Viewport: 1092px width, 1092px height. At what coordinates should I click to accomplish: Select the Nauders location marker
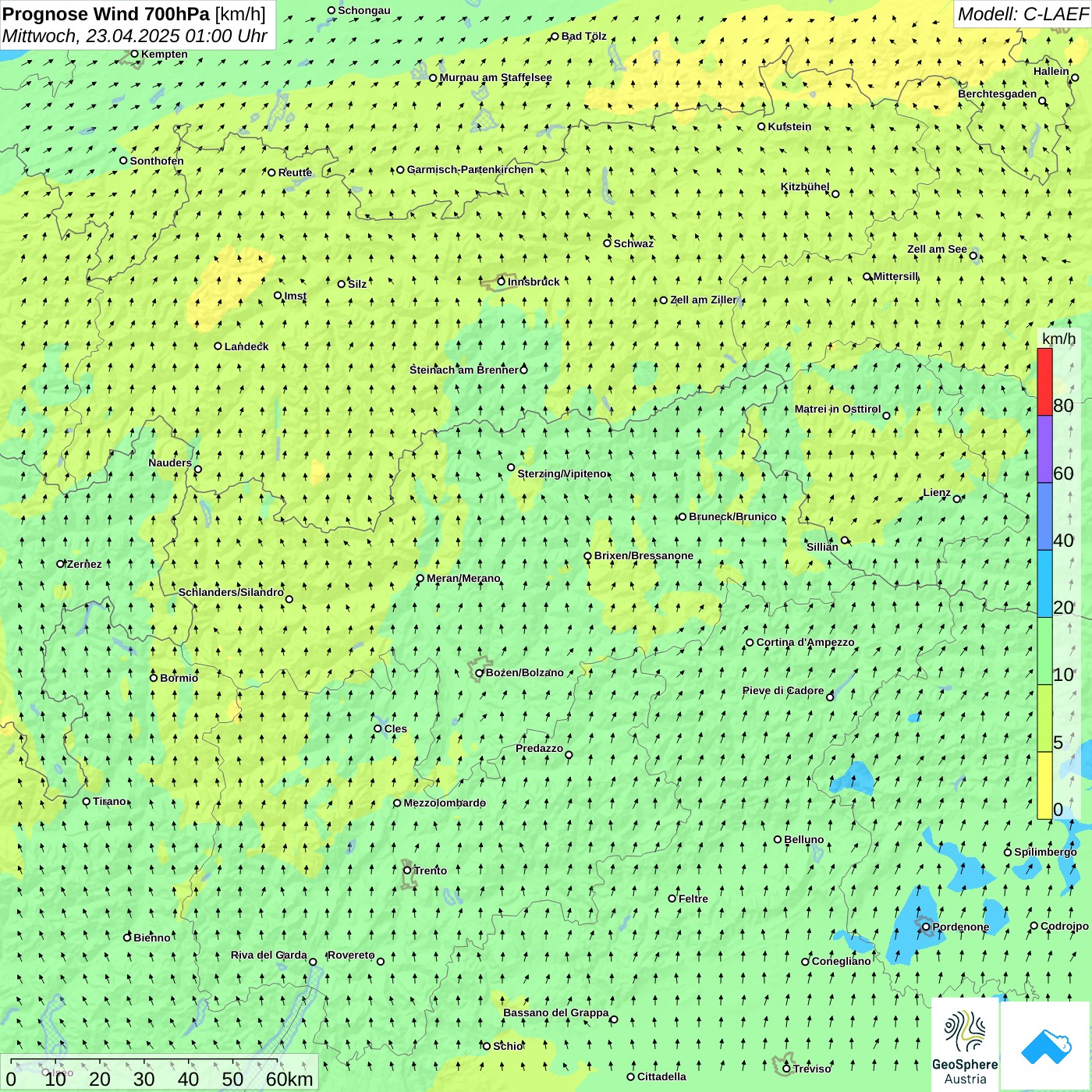coord(198,470)
